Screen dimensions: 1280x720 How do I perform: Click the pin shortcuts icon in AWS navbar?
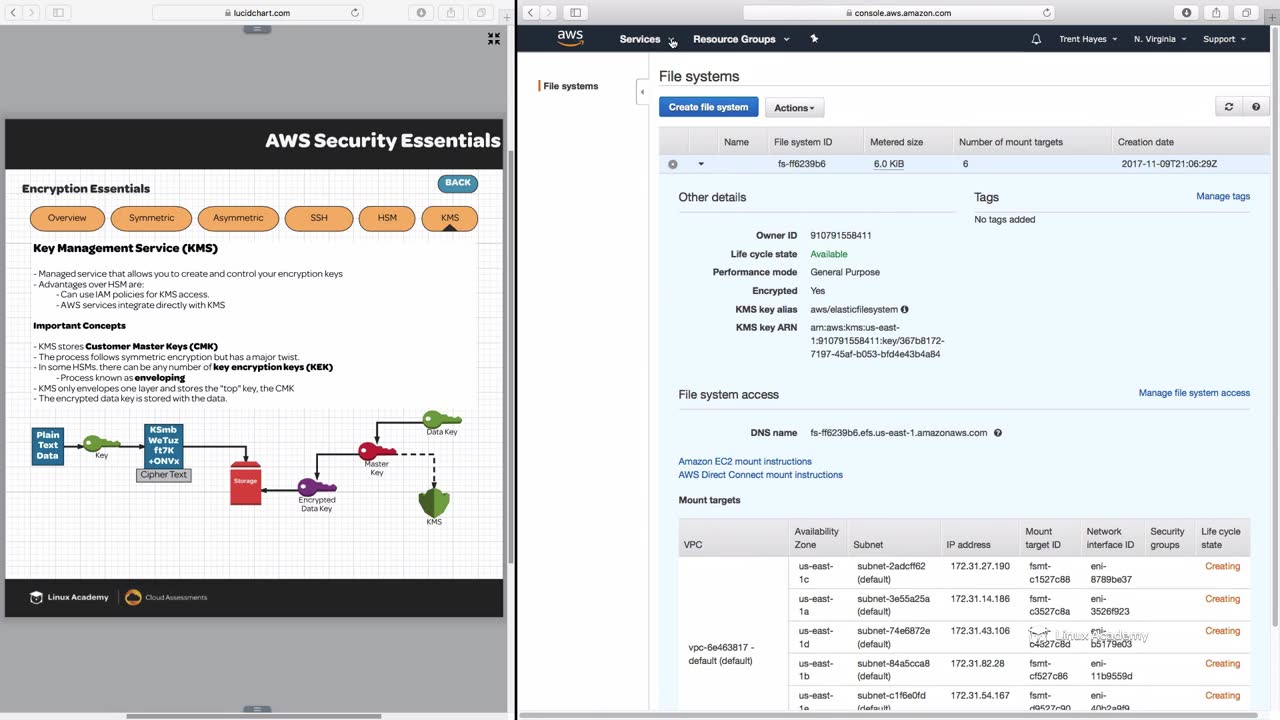coord(814,39)
